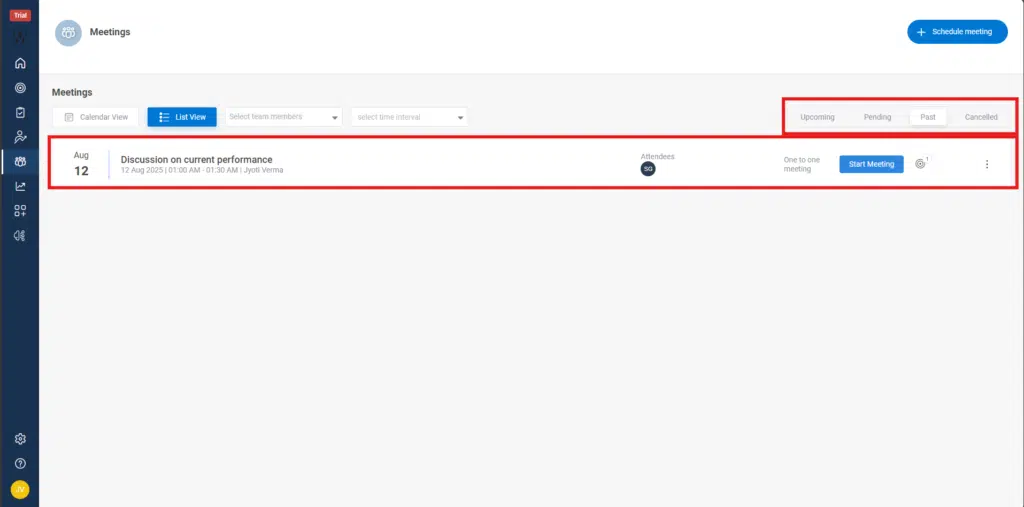Click the clipboard checkmark sidebar icon
The width and height of the screenshot is (1024, 507).
(20, 113)
